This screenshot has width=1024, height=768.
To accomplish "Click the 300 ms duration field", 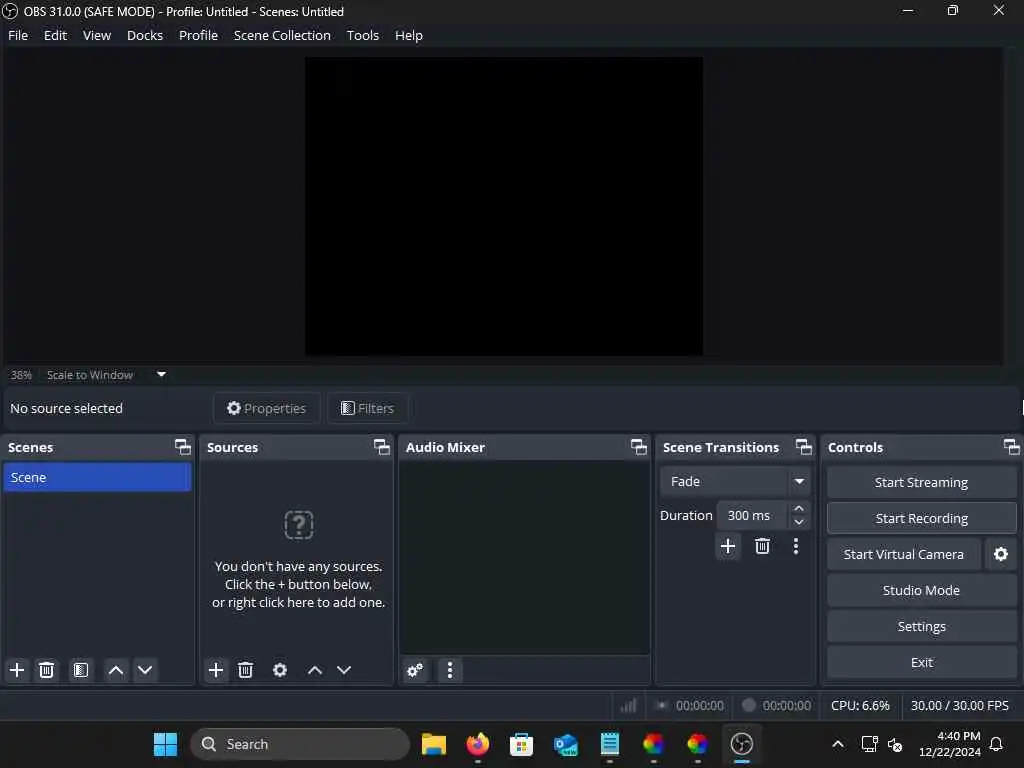I will (x=752, y=516).
